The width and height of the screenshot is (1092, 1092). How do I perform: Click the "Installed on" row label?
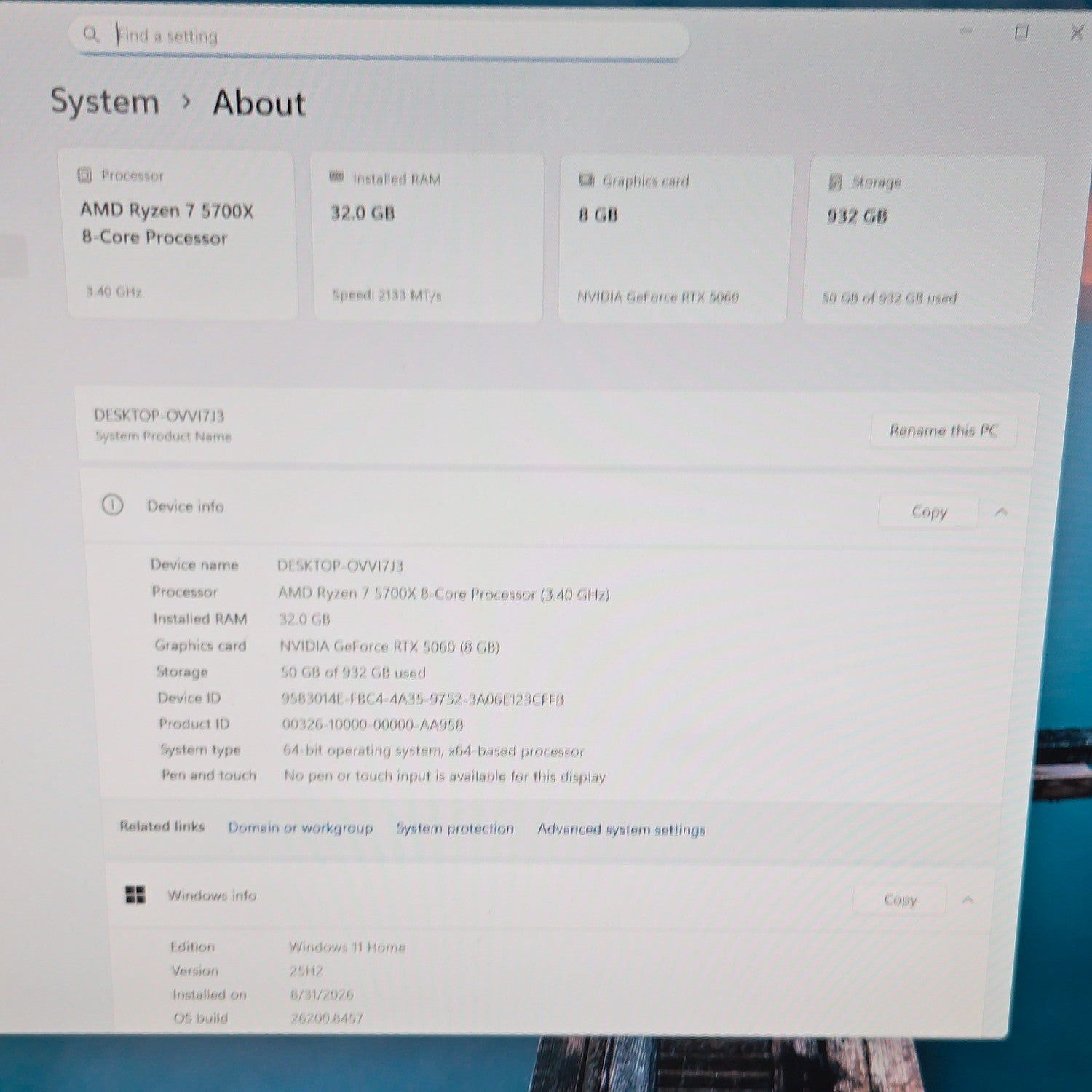click(210, 994)
